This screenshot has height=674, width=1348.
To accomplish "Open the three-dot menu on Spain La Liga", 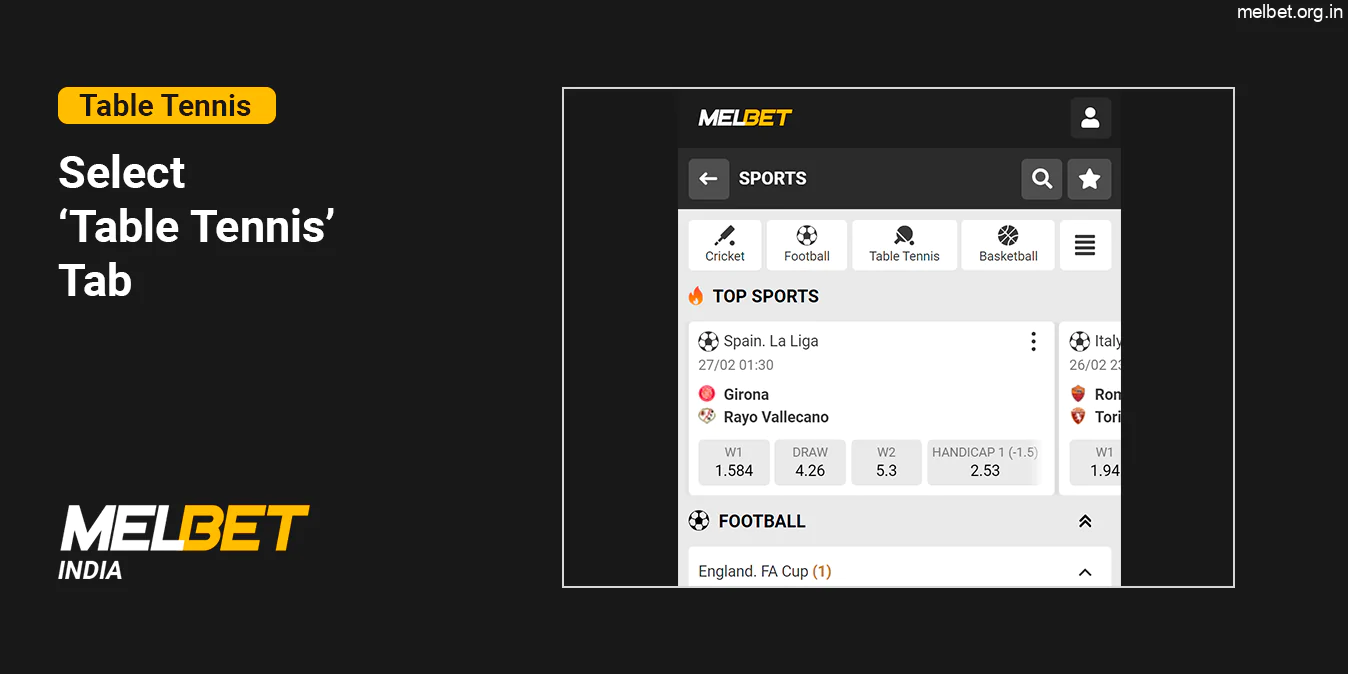I will point(1033,340).
